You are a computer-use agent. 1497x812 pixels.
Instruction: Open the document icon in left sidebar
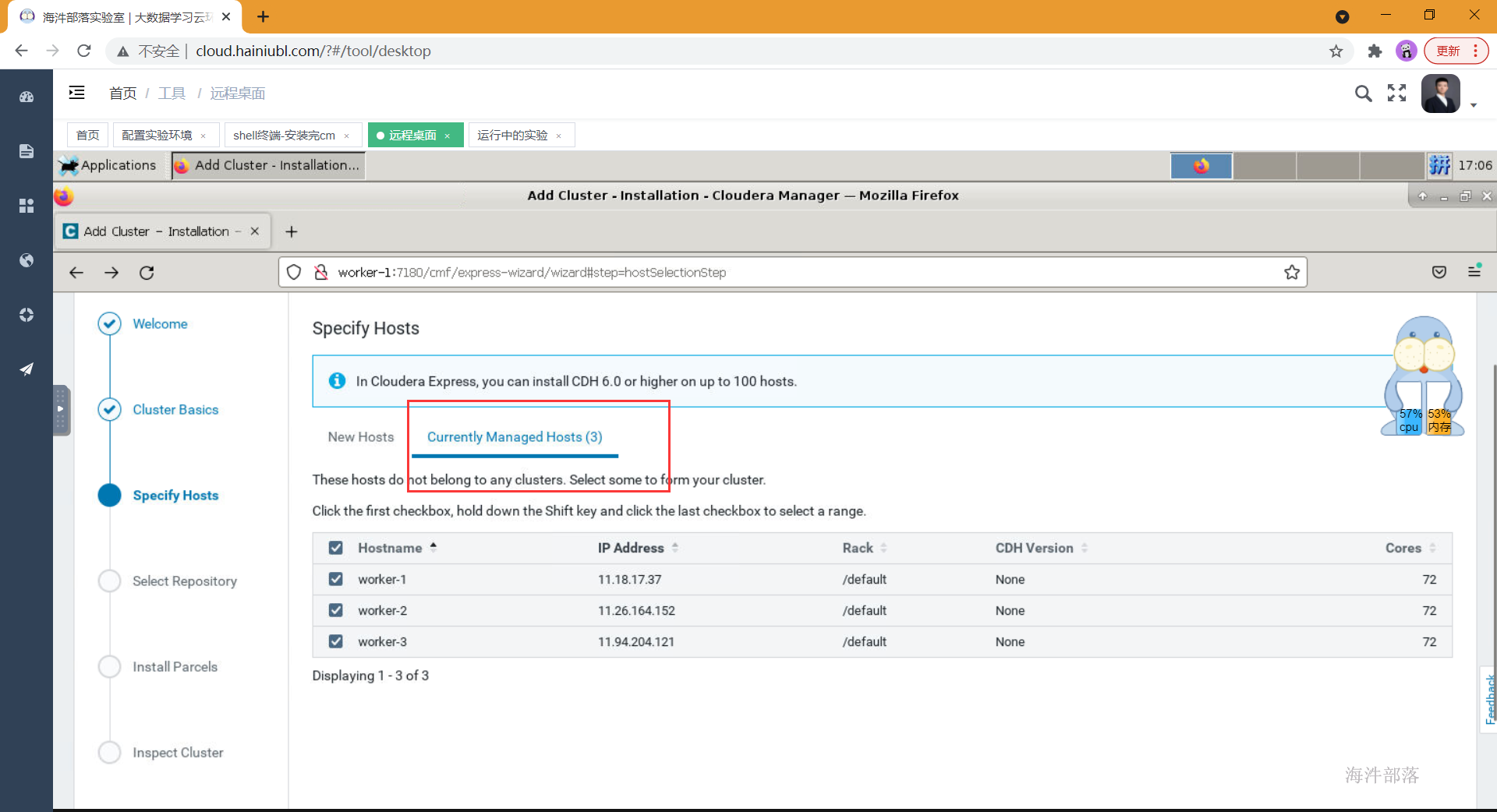pos(27,151)
